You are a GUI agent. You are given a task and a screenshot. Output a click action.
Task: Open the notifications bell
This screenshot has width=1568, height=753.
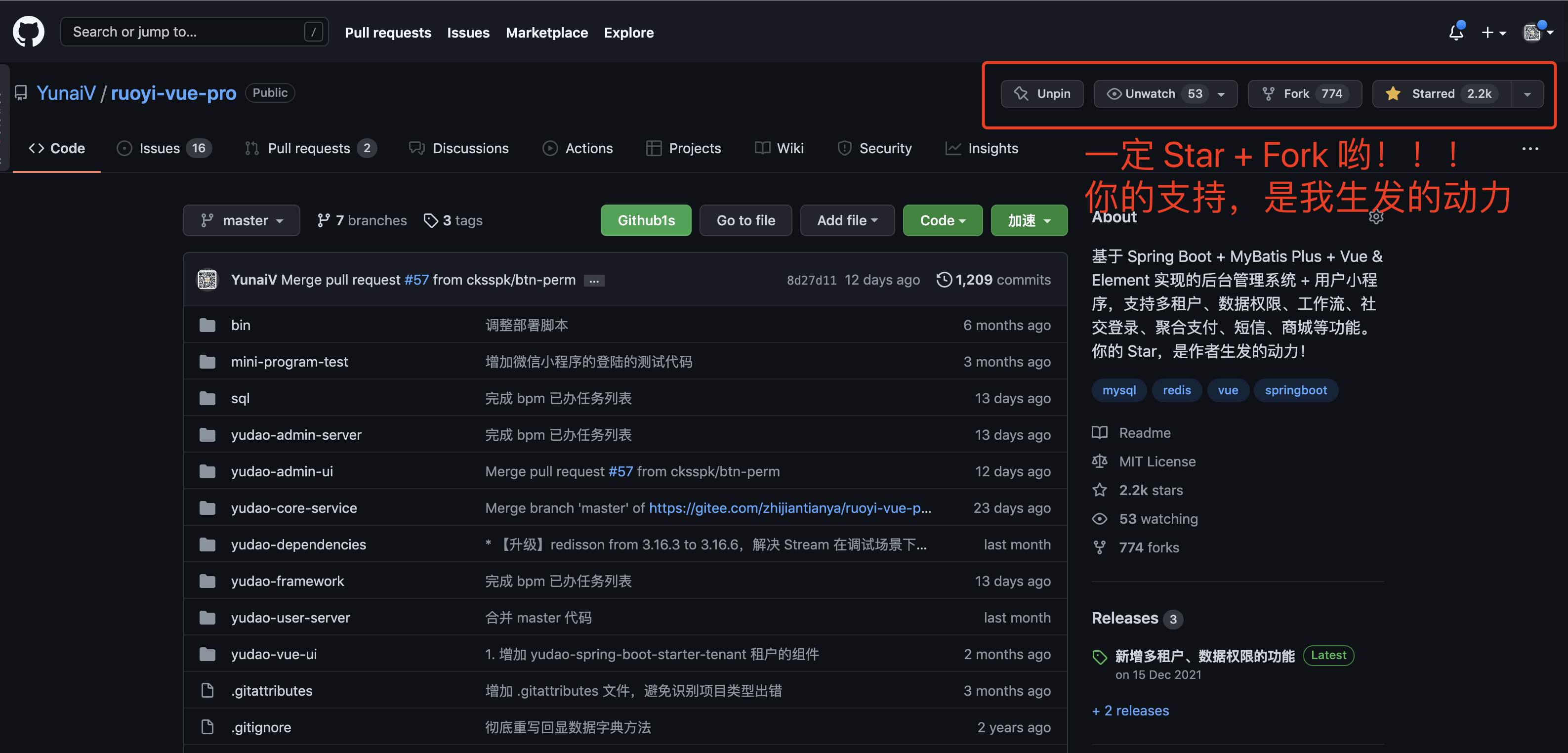pos(1456,32)
